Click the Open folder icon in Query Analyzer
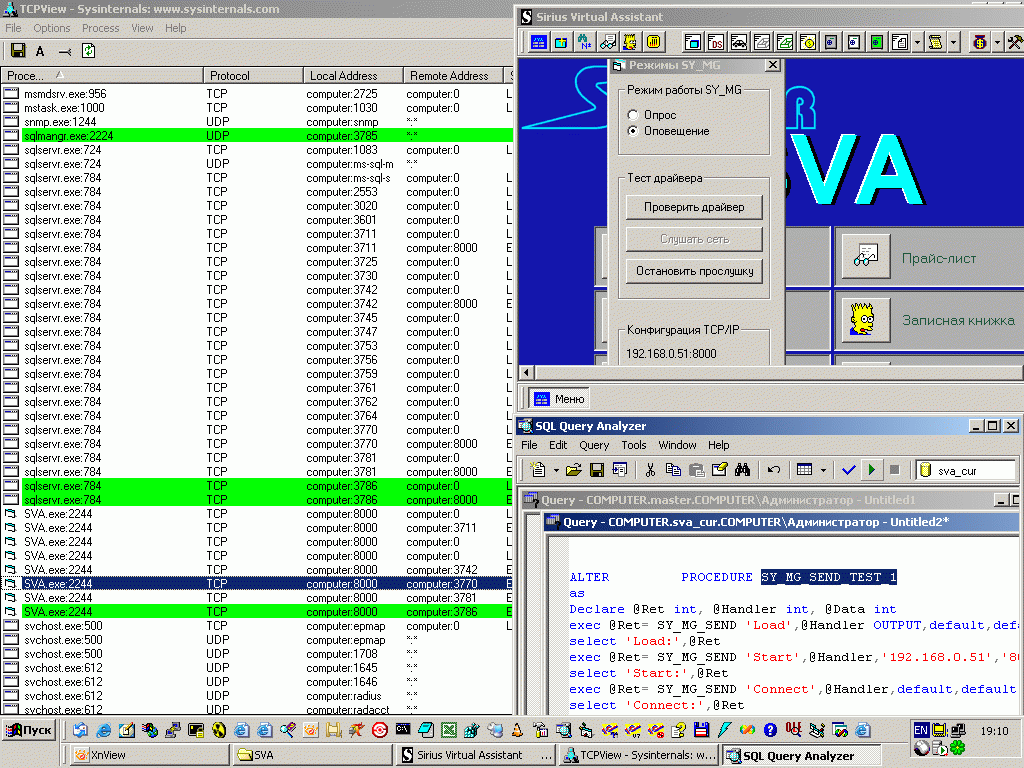1024x768 pixels. (573, 470)
